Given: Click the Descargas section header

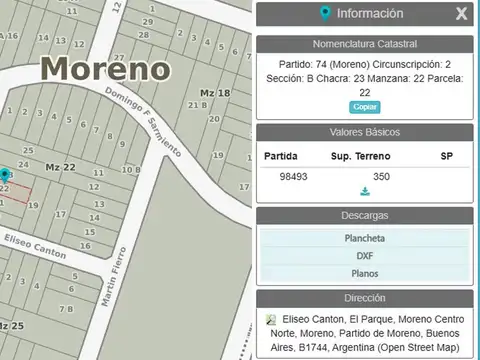Looking at the screenshot, I should coord(365,216).
